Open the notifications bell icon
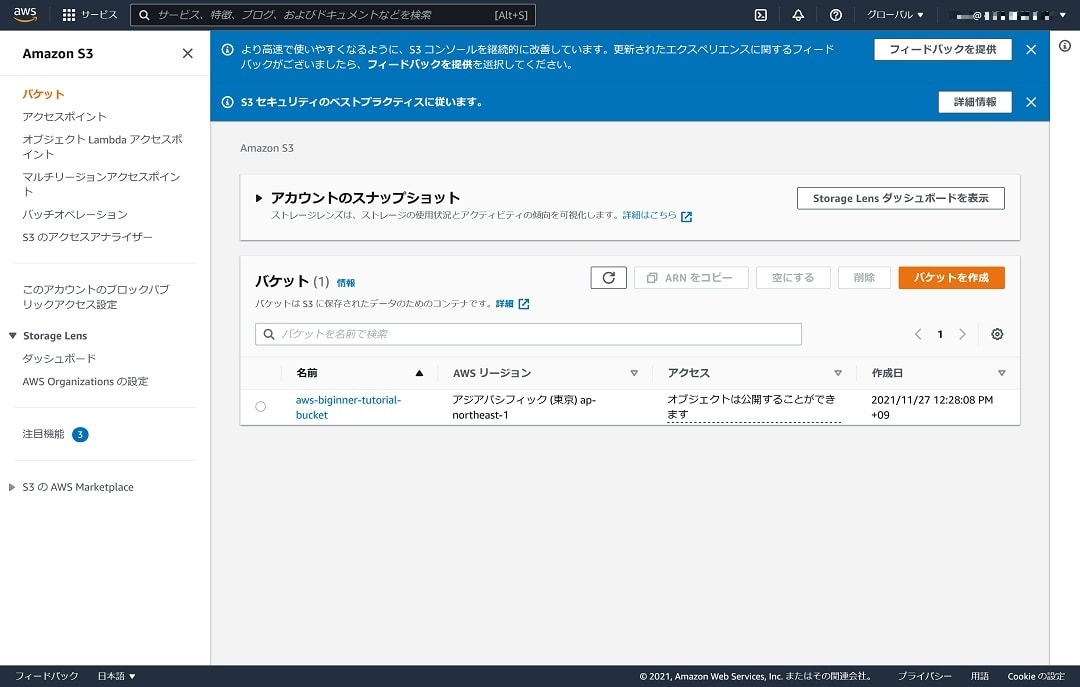The height and width of the screenshot is (687, 1080). pyautogui.click(x=798, y=14)
